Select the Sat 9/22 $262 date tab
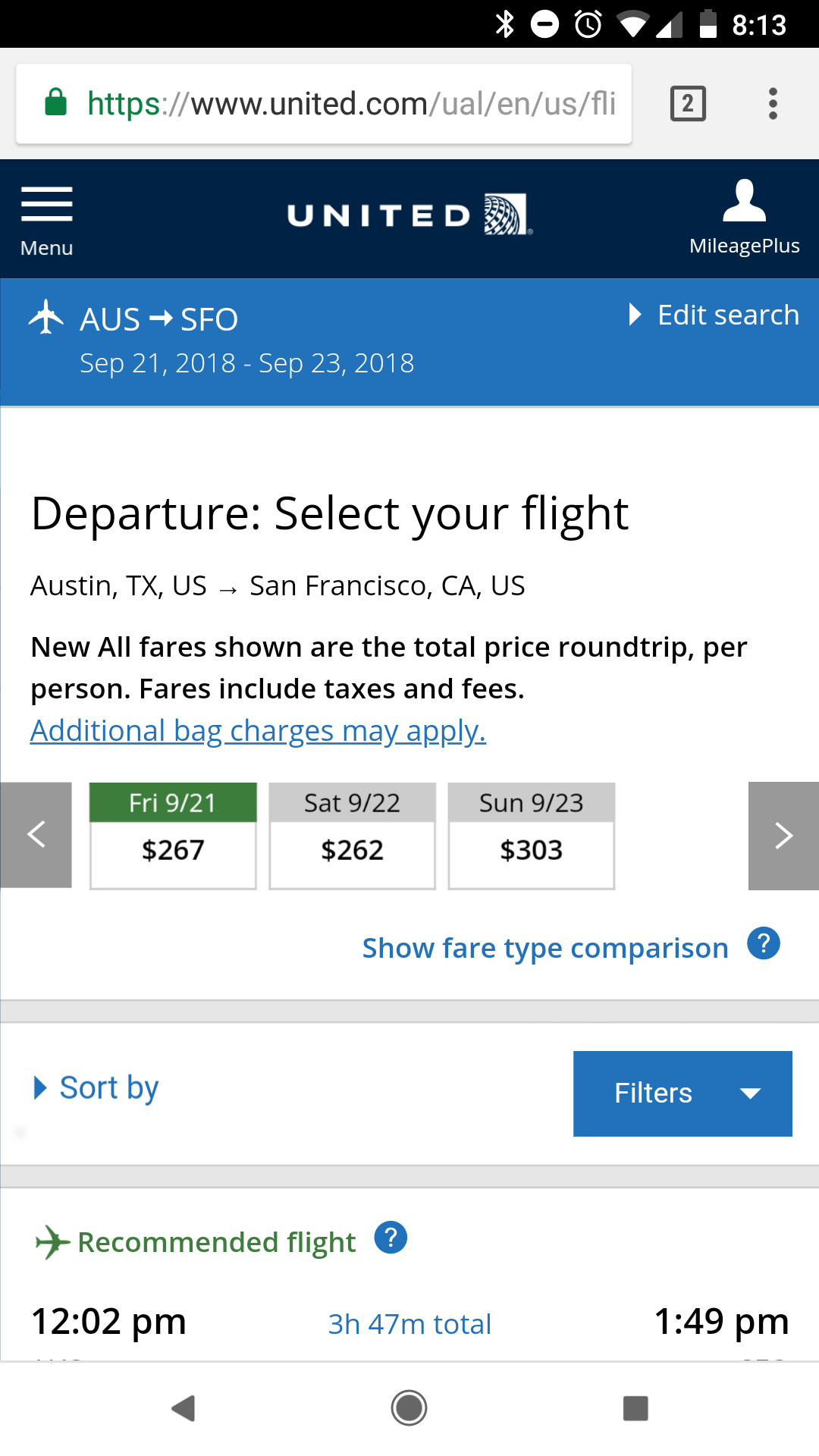Image resolution: width=819 pixels, height=1456 pixels. click(353, 836)
